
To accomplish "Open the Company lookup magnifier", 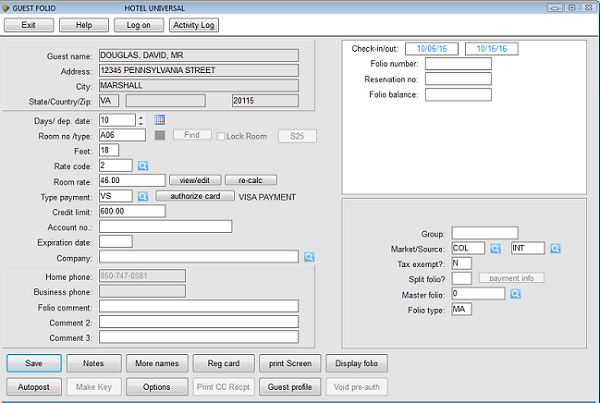I will [309, 257].
